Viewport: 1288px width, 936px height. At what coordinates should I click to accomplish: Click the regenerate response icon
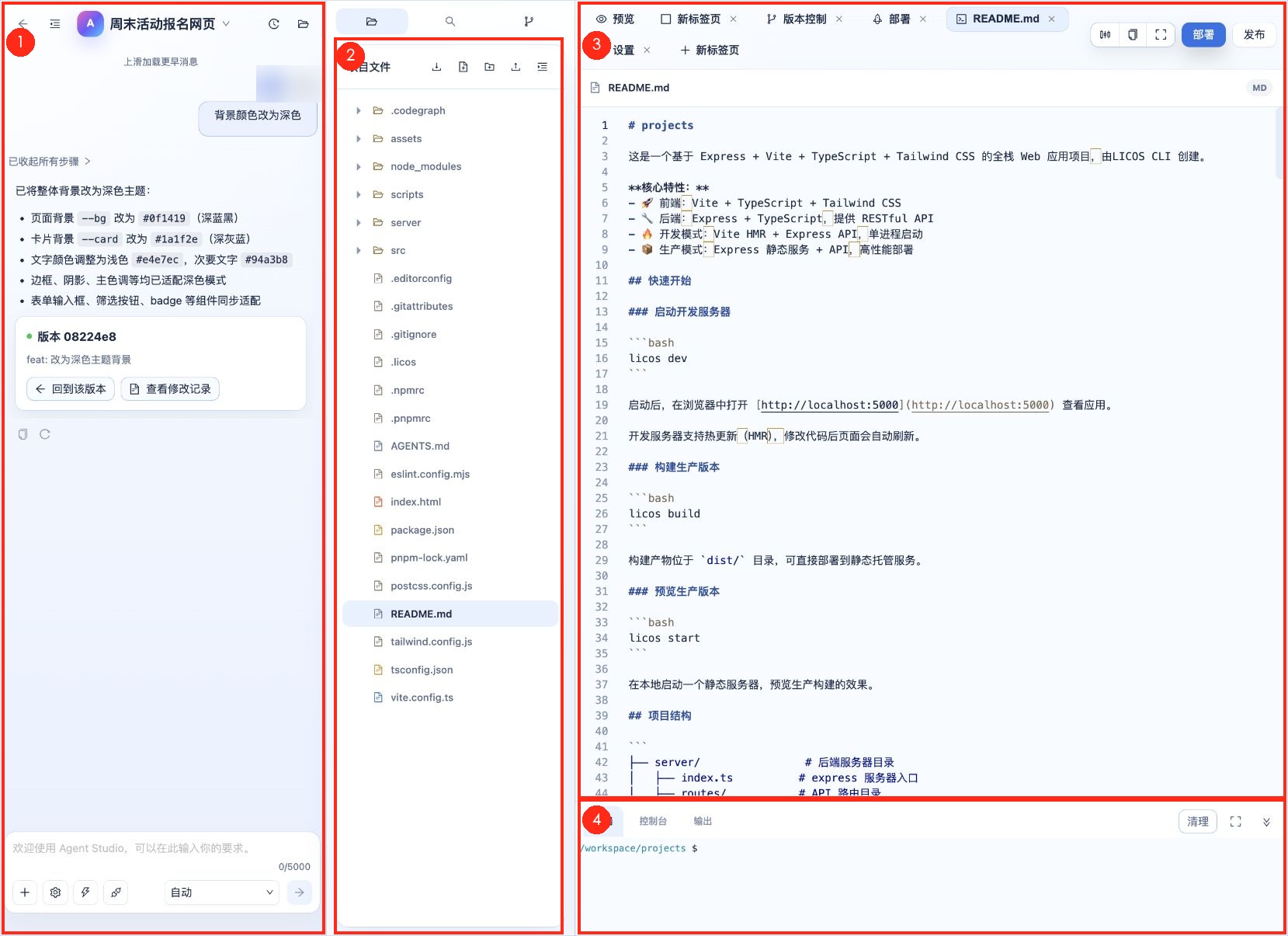tap(45, 434)
